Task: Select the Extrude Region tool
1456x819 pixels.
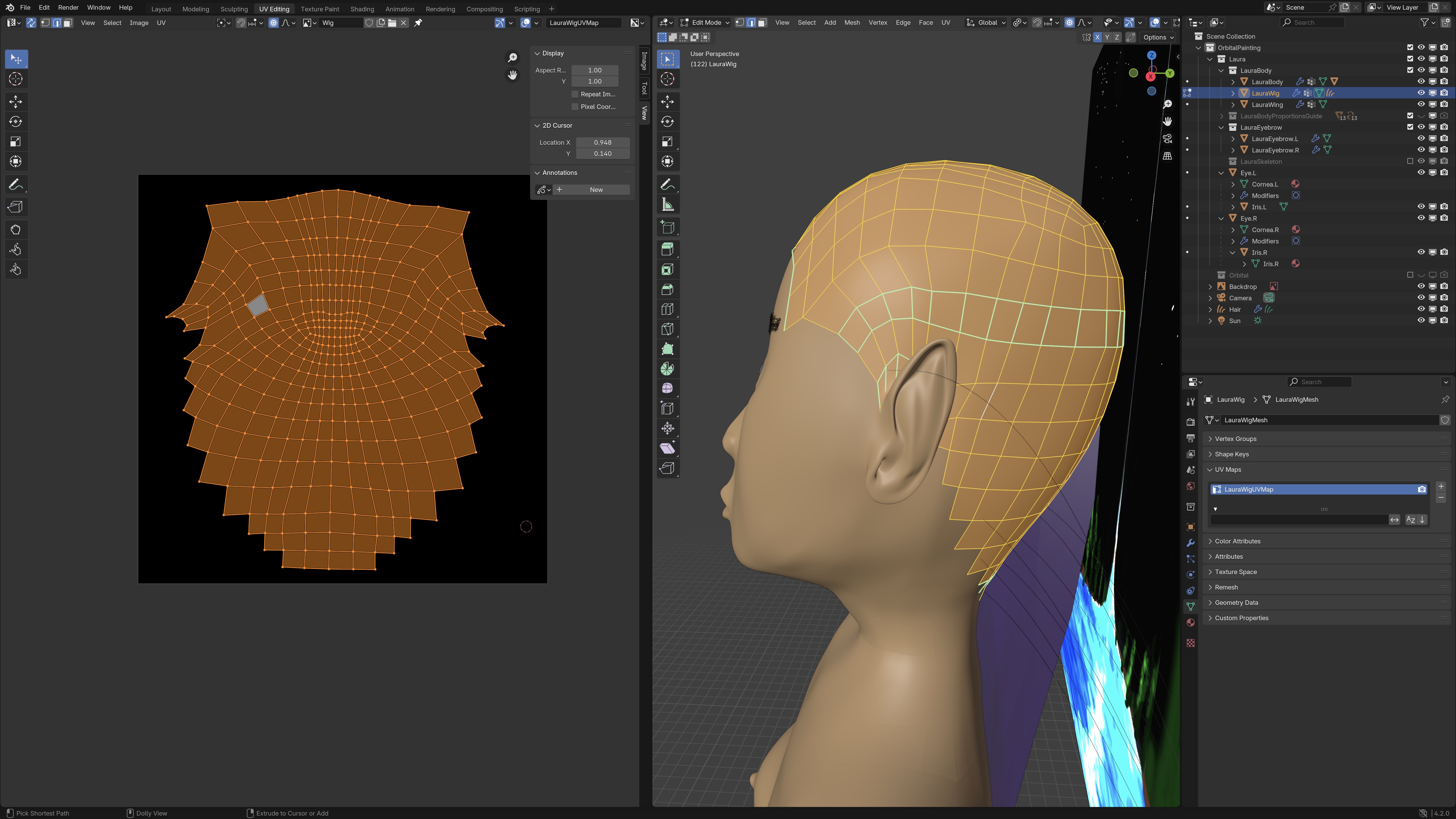Action: (667, 249)
